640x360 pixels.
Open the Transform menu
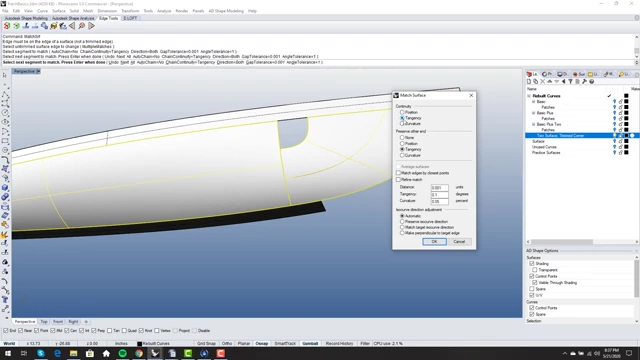pyautogui.click(x=130, y=11)
